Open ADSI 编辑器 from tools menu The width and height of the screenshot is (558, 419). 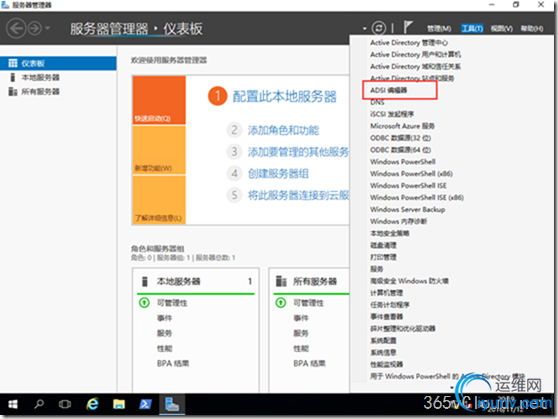coord(388,90)
